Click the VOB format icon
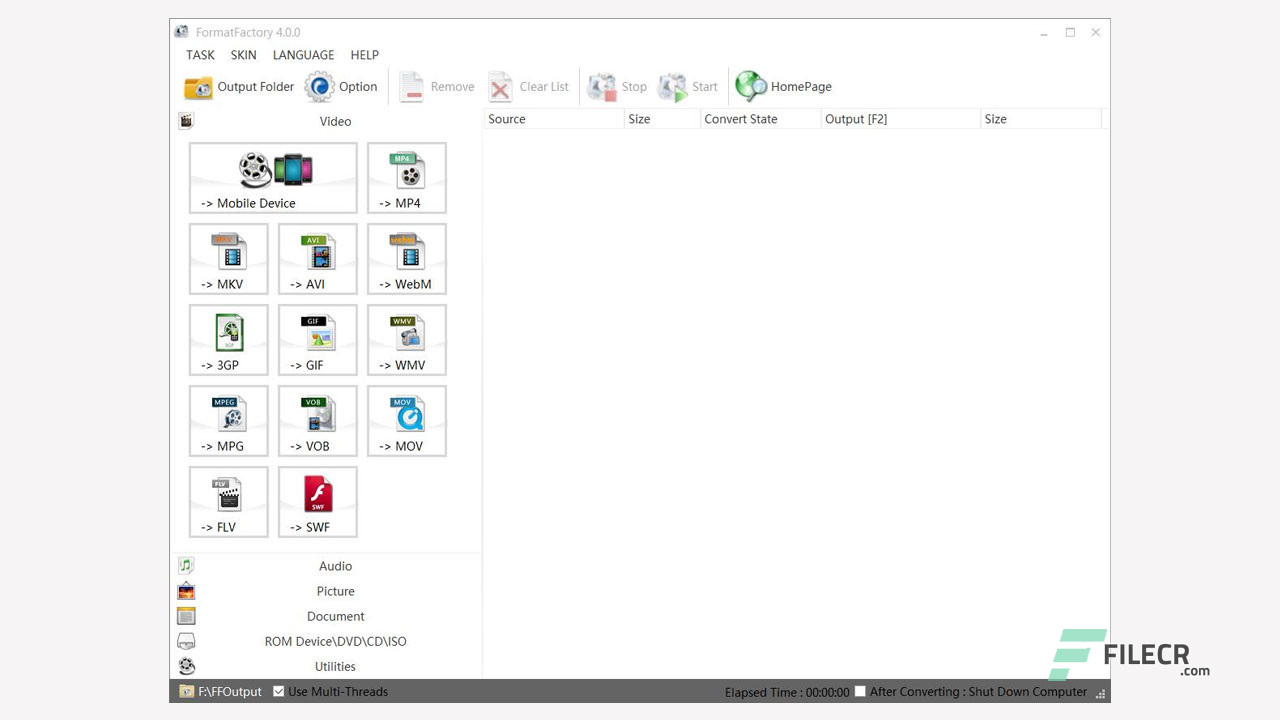1280x720 pixels. click(318, 421)
